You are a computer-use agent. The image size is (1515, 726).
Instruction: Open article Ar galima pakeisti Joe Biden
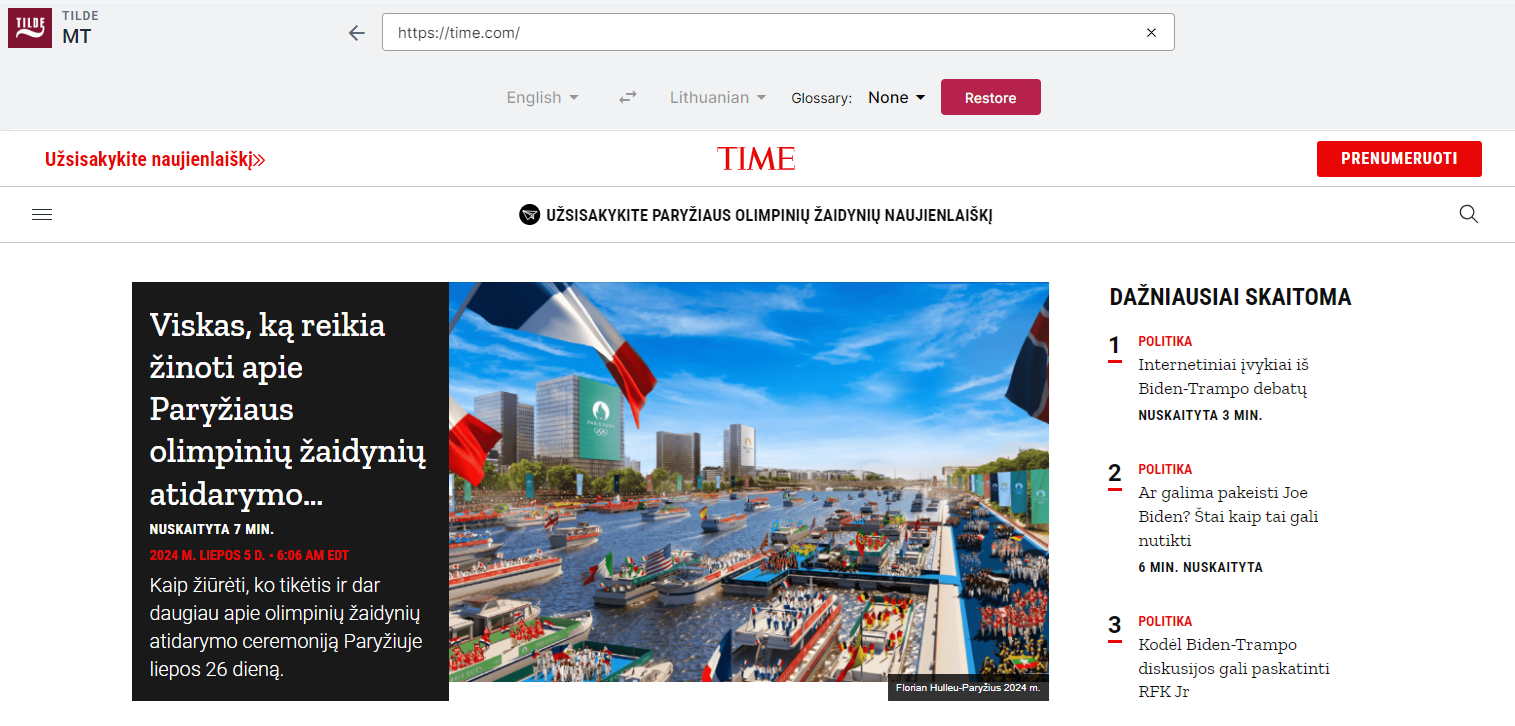pyautogui.click(x=1229, y=517)
